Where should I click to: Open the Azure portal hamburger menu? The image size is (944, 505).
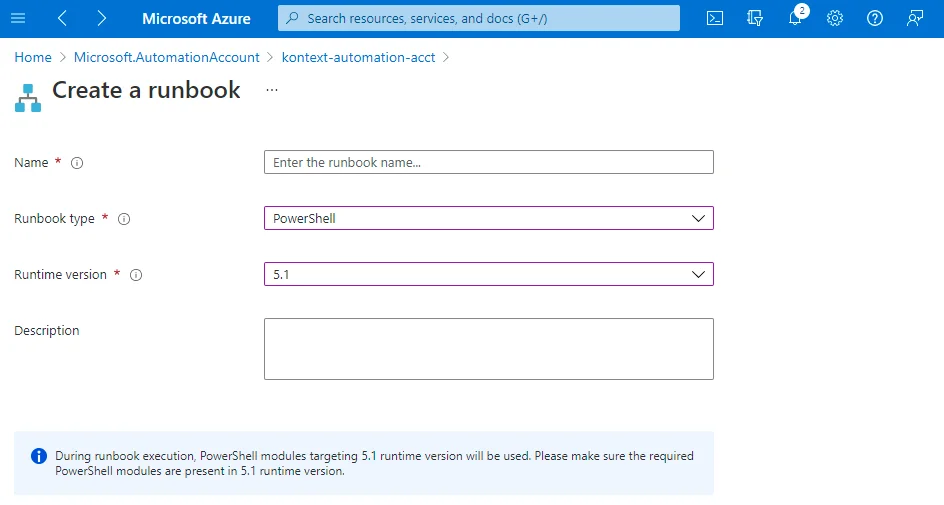(x=18, y=18)
